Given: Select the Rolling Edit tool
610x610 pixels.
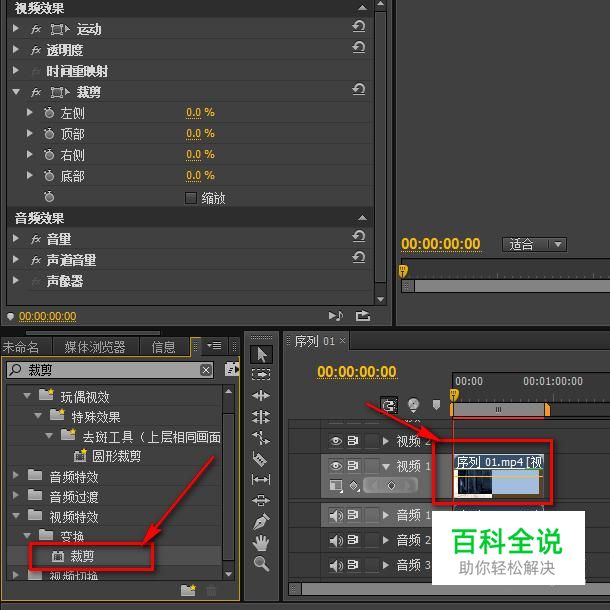Looking at the screenshot, I should 261,417.
